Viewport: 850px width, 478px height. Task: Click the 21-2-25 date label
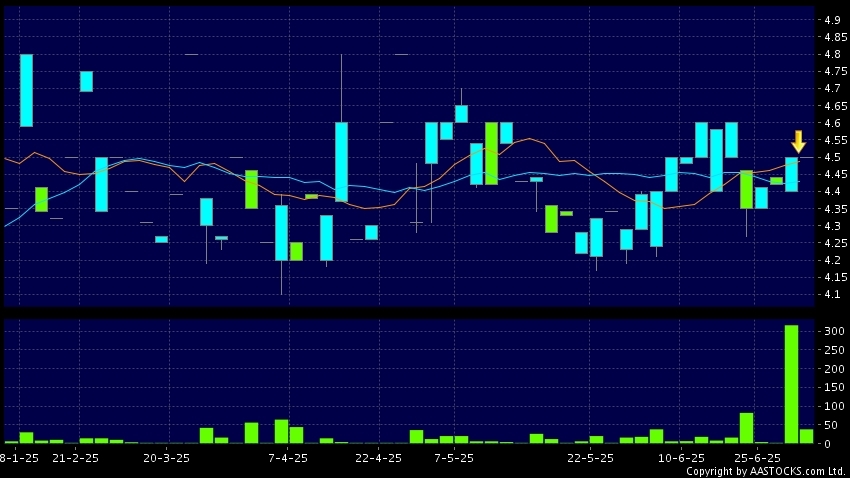click(75, 458)
